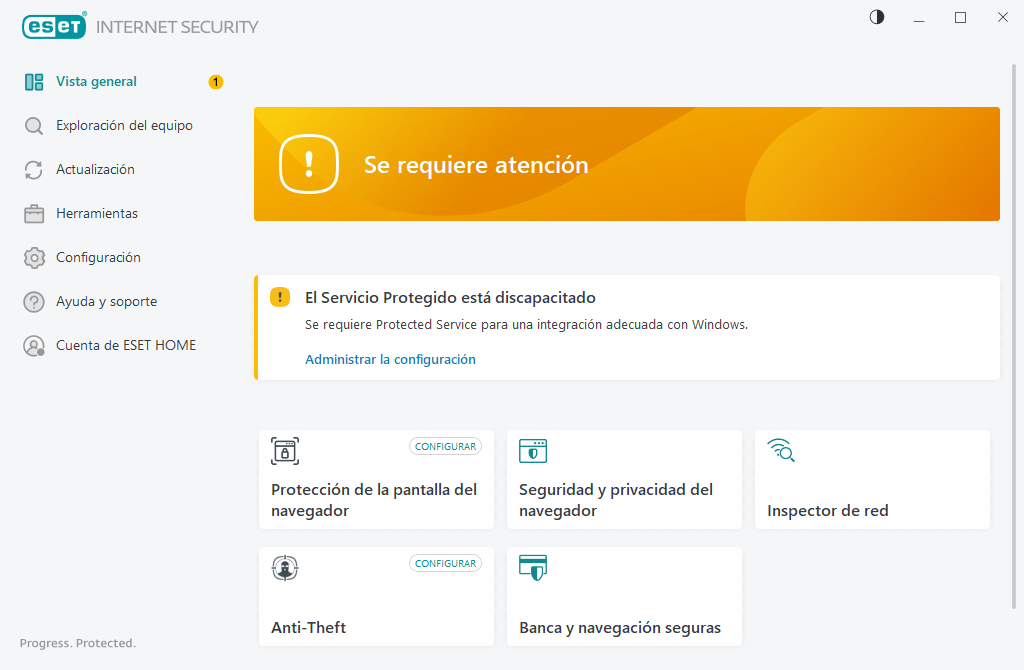
Task: Close the ESET window
Action: pyautogui.click(x=1002, y=18)
